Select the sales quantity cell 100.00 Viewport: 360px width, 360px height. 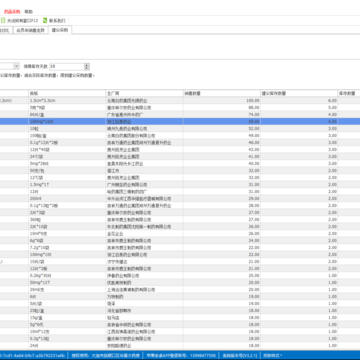point(222,100)
